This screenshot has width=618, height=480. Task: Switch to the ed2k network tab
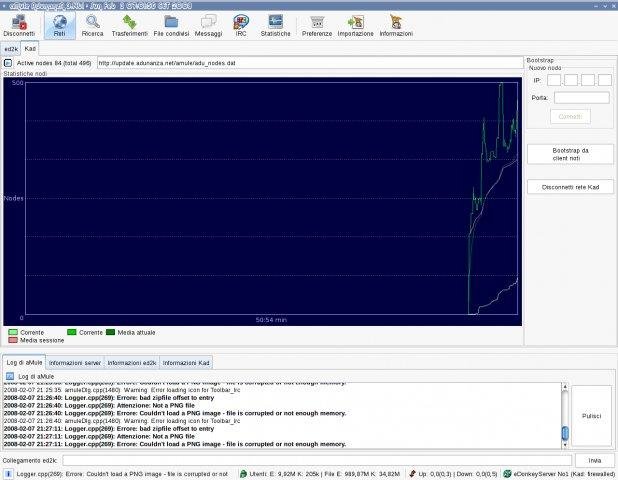pyautogui.click(x=11, y=49)
